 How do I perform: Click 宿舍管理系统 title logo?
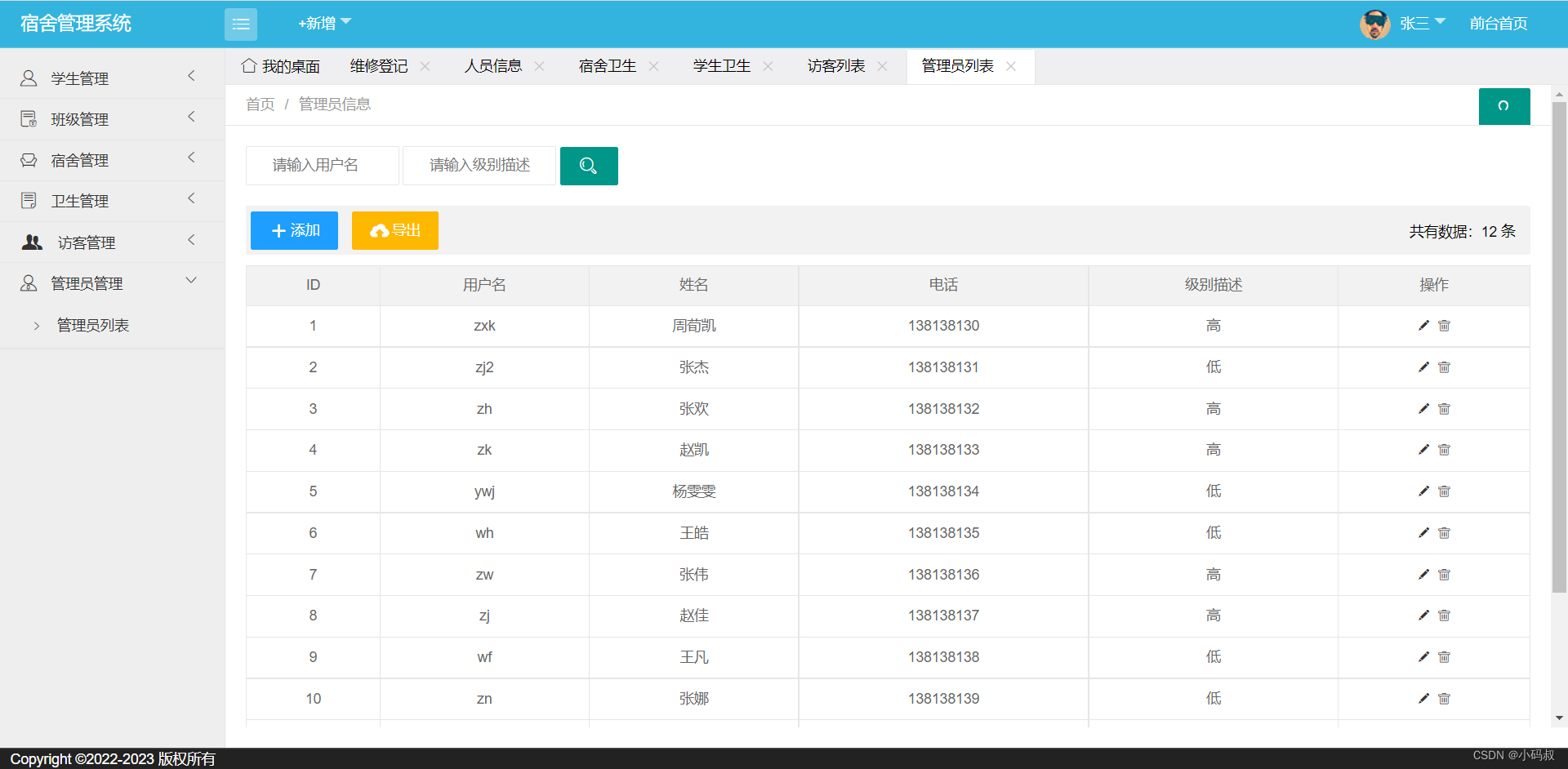(x=76, y=24)
